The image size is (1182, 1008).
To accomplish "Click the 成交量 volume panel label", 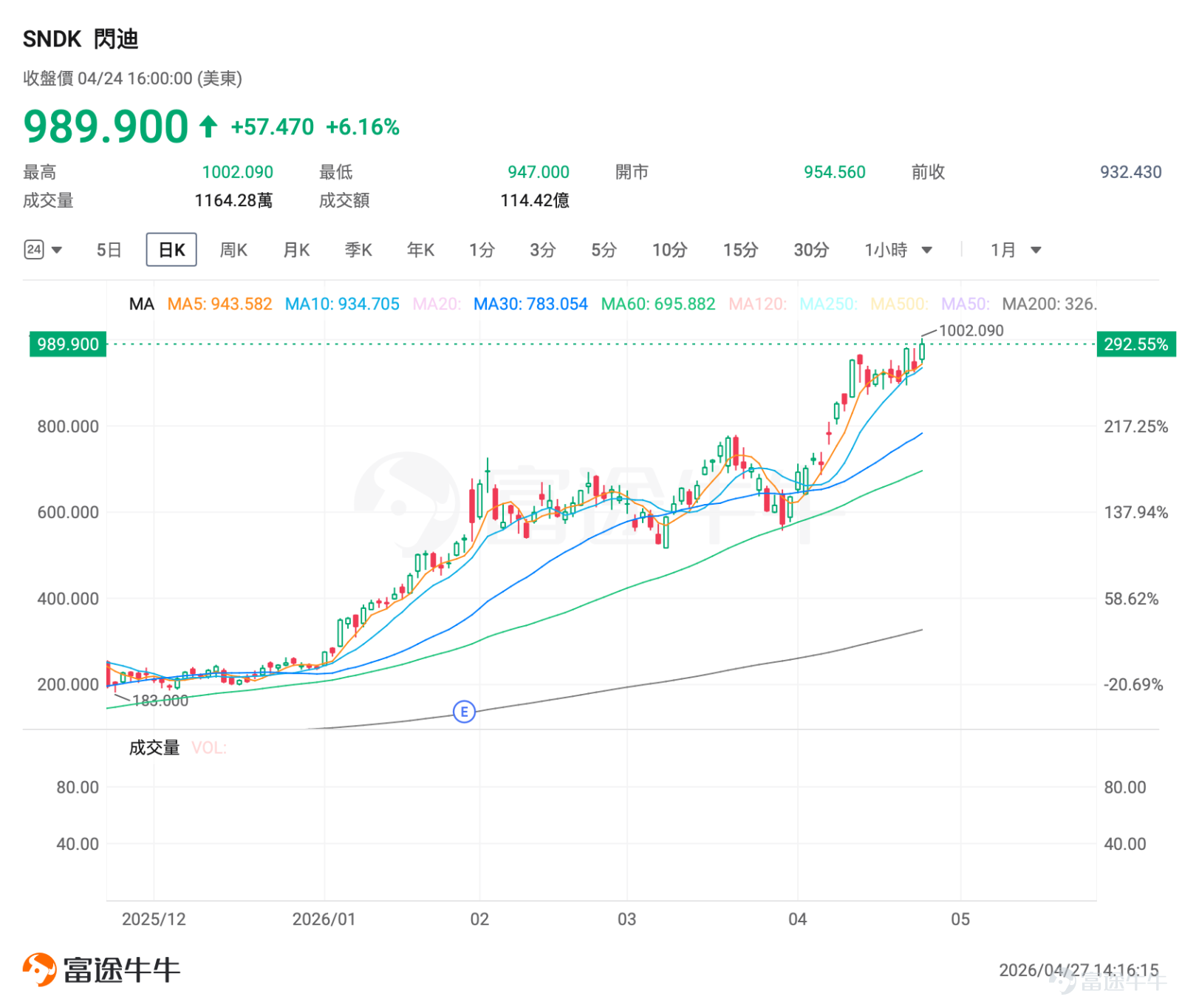I will (154, 748).
